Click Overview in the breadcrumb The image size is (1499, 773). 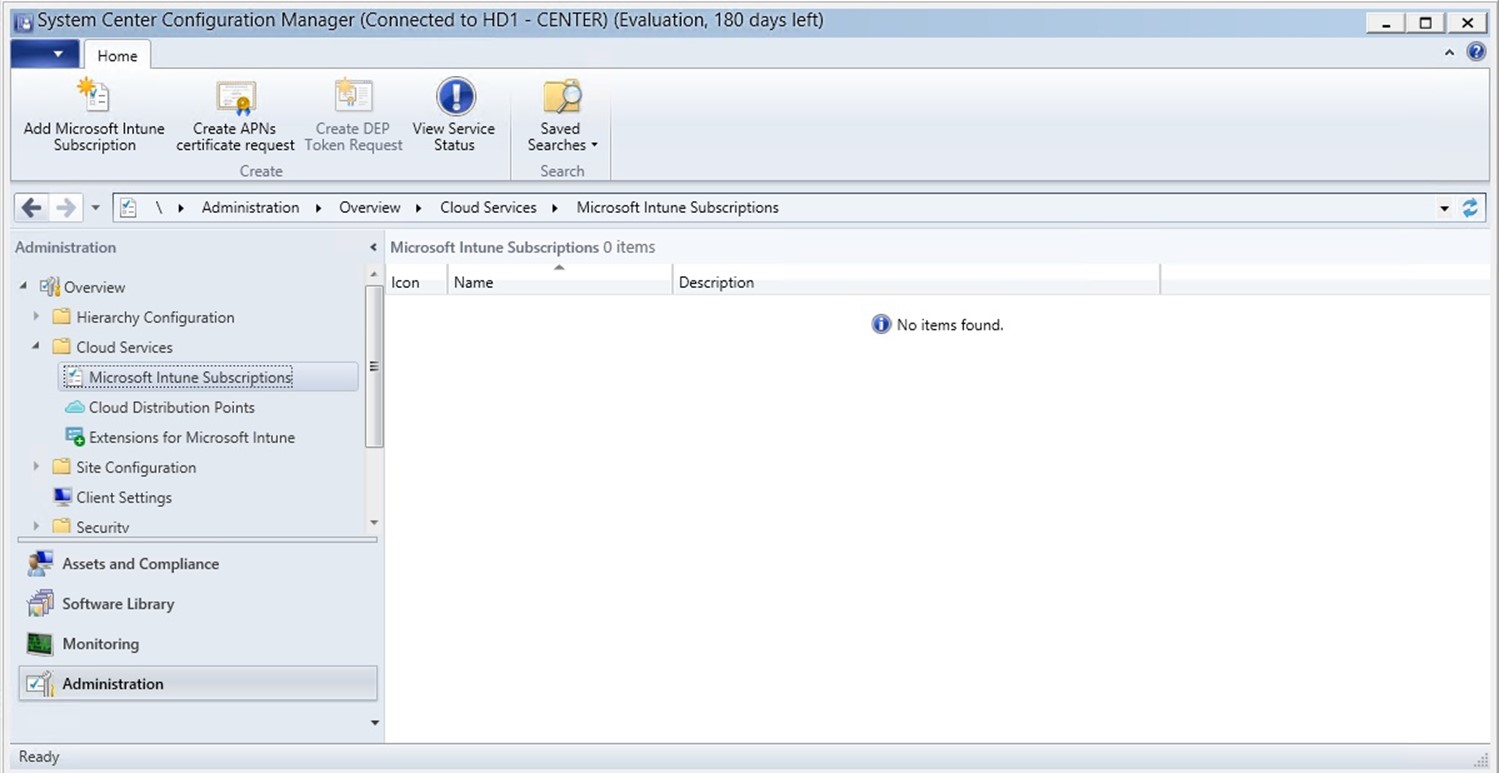tap(369, 207)
